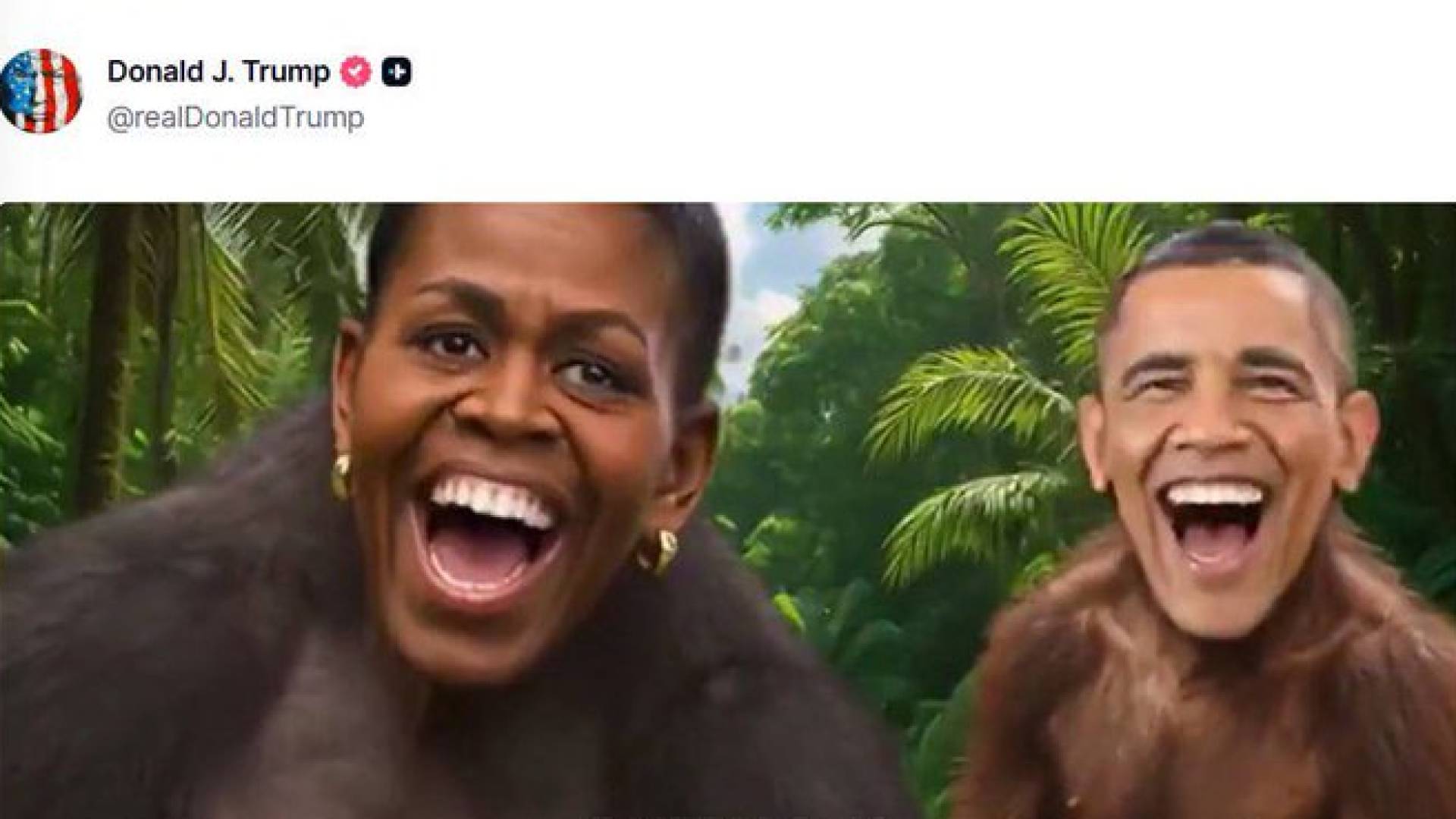Viewport: 1456px width, 819px height.
Task: Click the dark plus badge icon
Action: [397, 72]
